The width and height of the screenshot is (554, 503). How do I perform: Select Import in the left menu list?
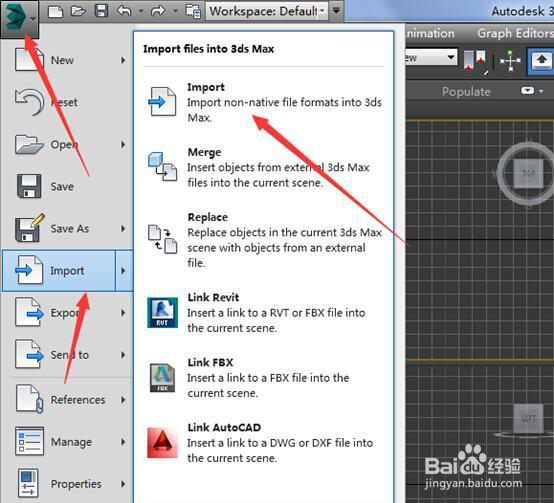59,271
